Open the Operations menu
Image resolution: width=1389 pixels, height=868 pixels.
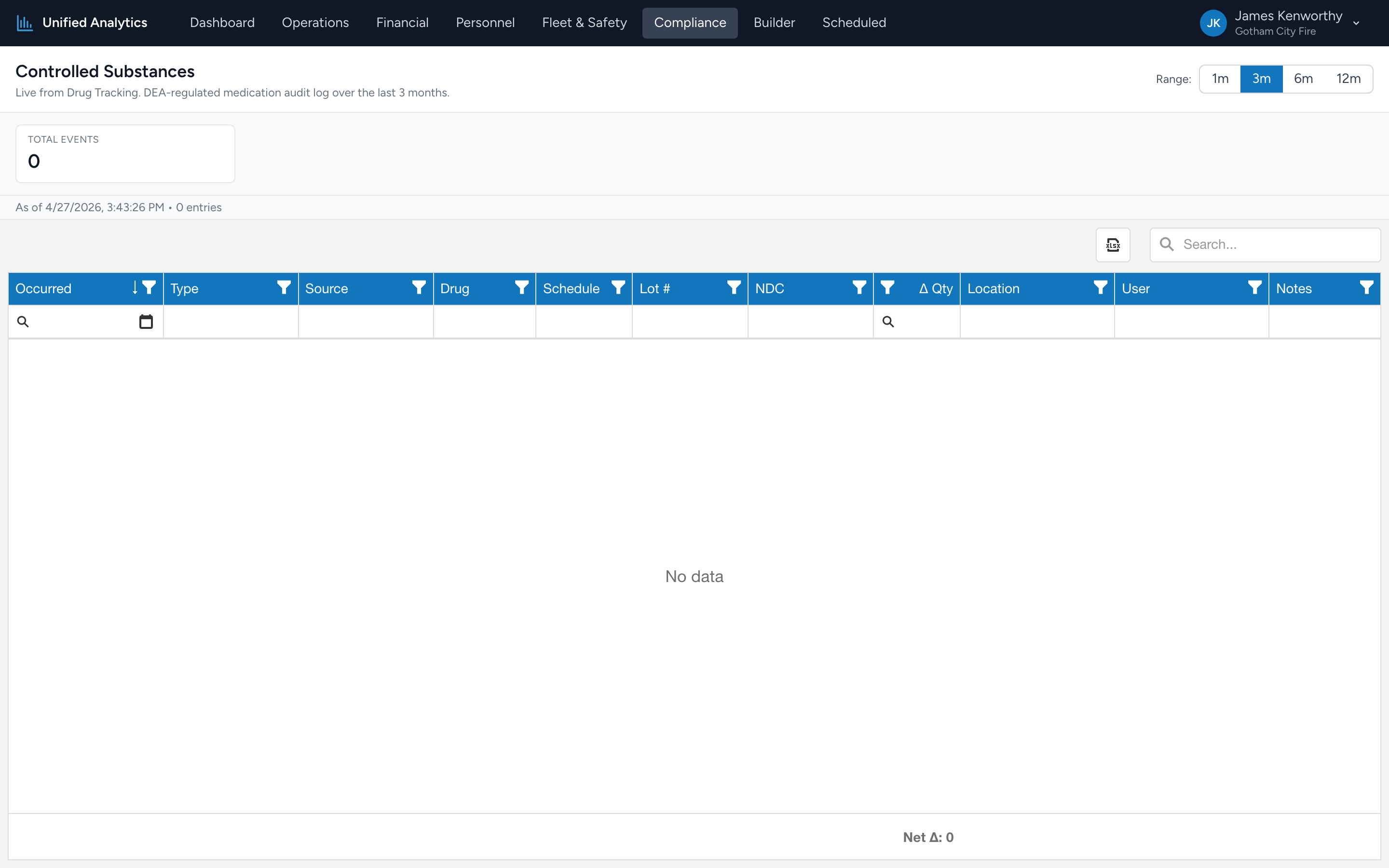coord(315,23)
